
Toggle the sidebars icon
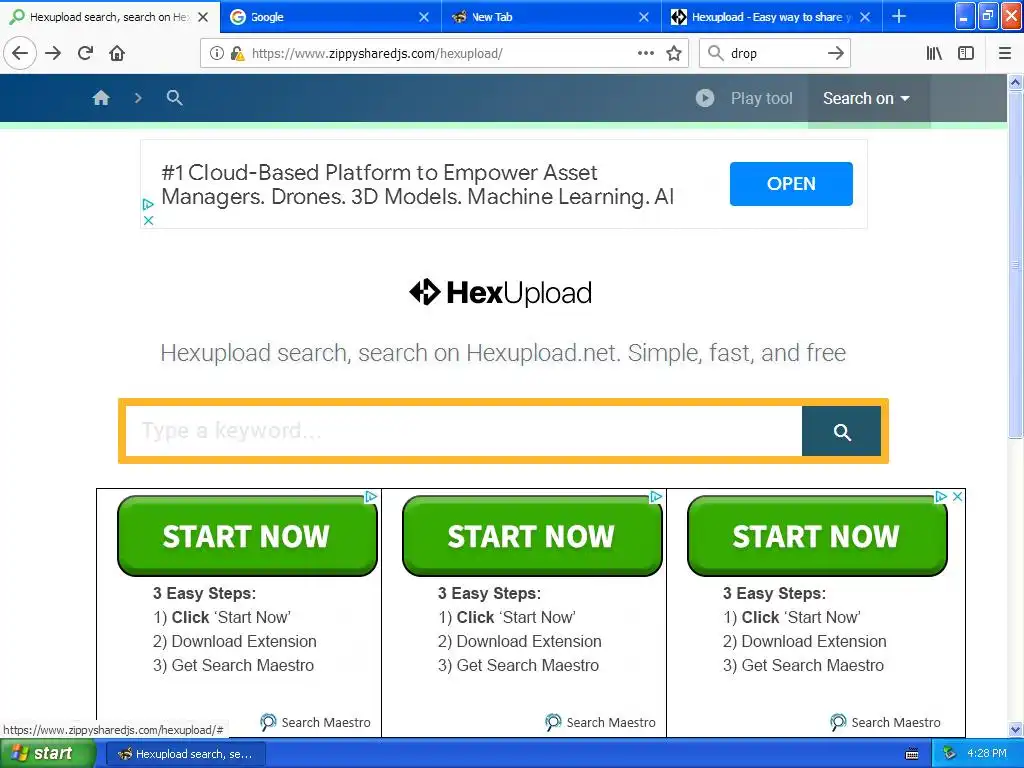coord(966,54)
